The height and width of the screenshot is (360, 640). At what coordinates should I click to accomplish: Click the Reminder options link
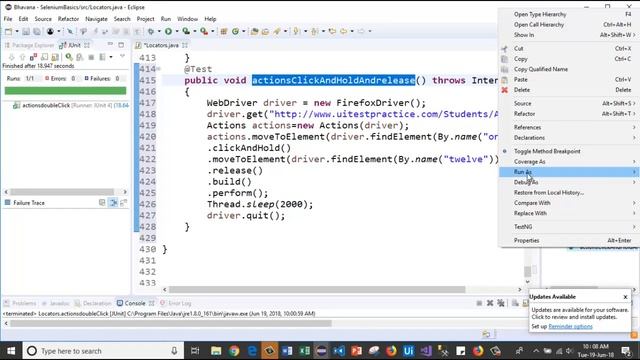570,327
